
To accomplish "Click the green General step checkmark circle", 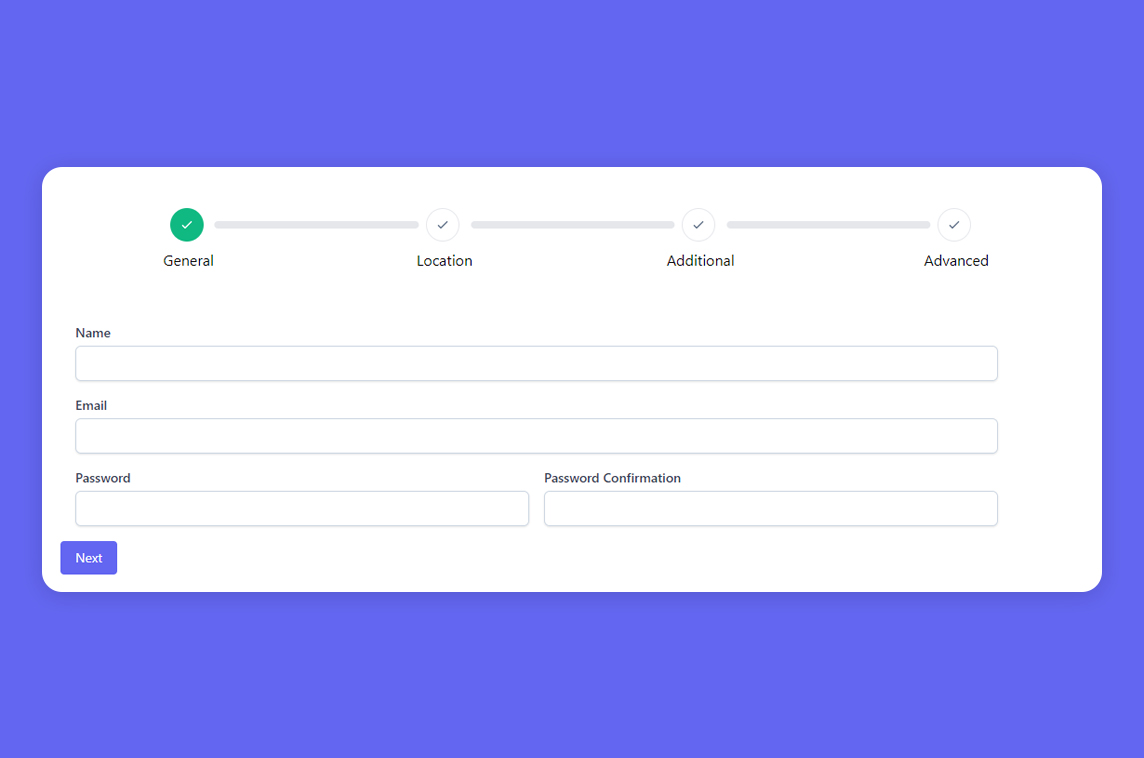I will click(187, 225).
